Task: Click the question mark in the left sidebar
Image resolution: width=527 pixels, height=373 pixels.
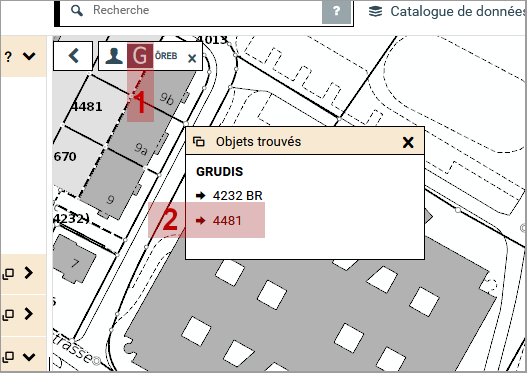Action: tap(8, 56)
